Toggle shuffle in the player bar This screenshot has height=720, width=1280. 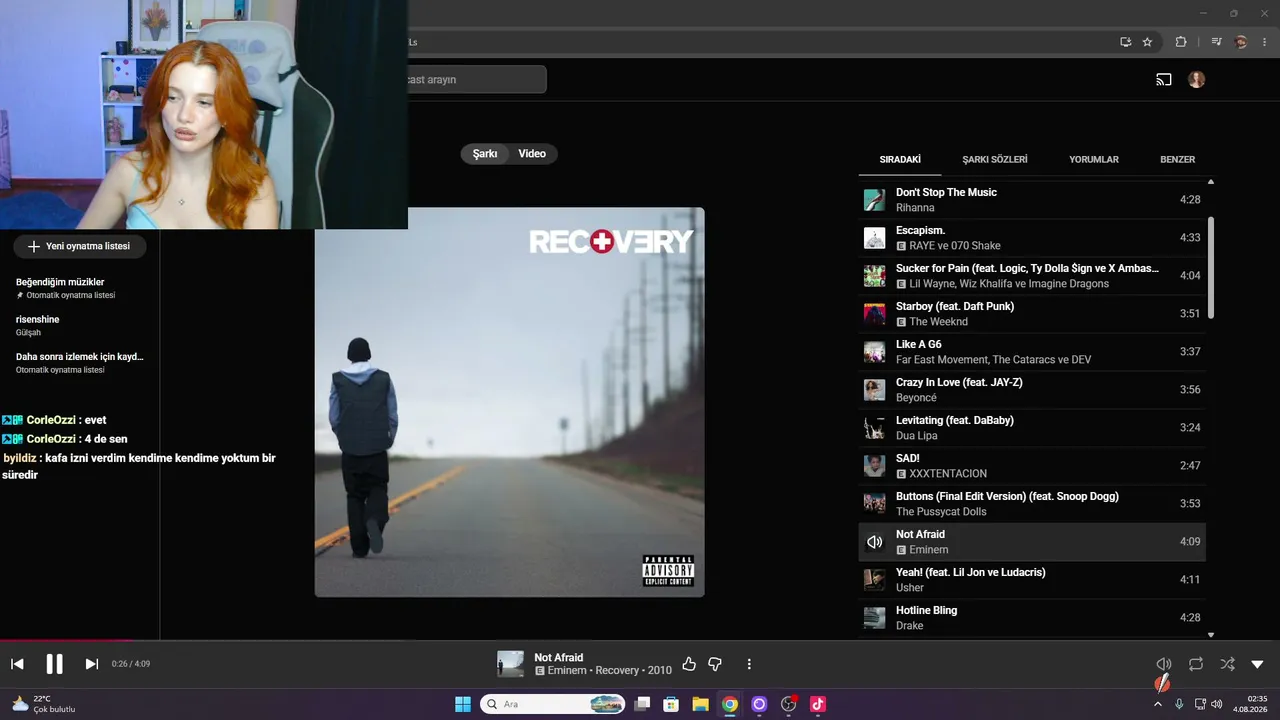click(x=1227, y=664)
